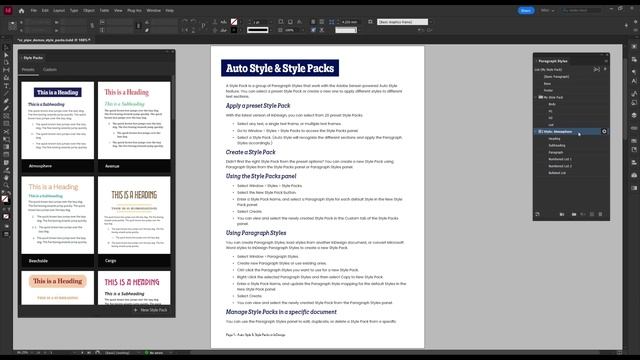The image size is (640, 360).
Task: Click the Home icon in the app bar
Action: tap(21, 11)
